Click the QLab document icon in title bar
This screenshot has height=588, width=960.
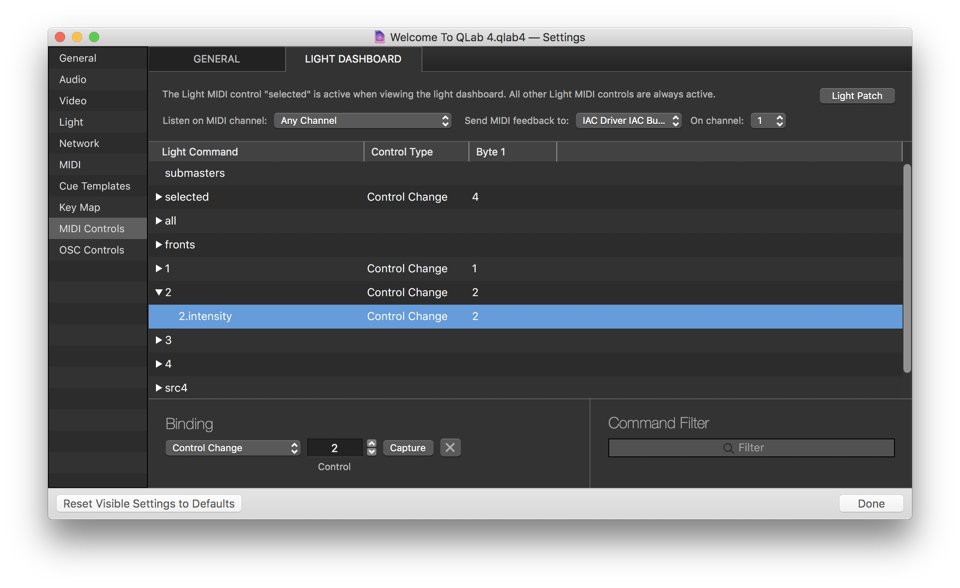[379, 37]
